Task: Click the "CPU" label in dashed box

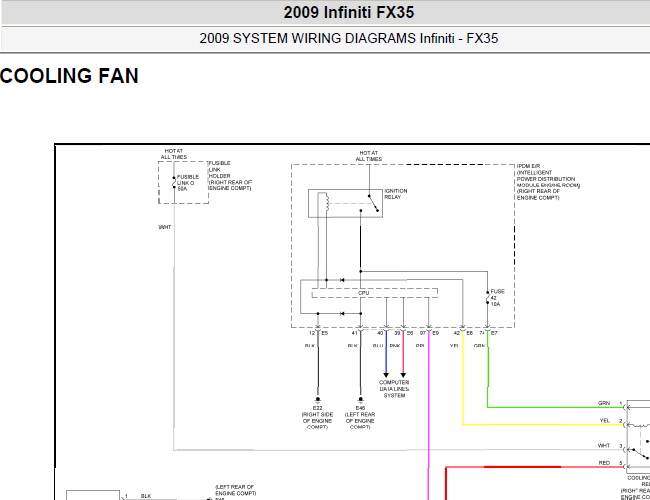Action: [x=364, y=293]
